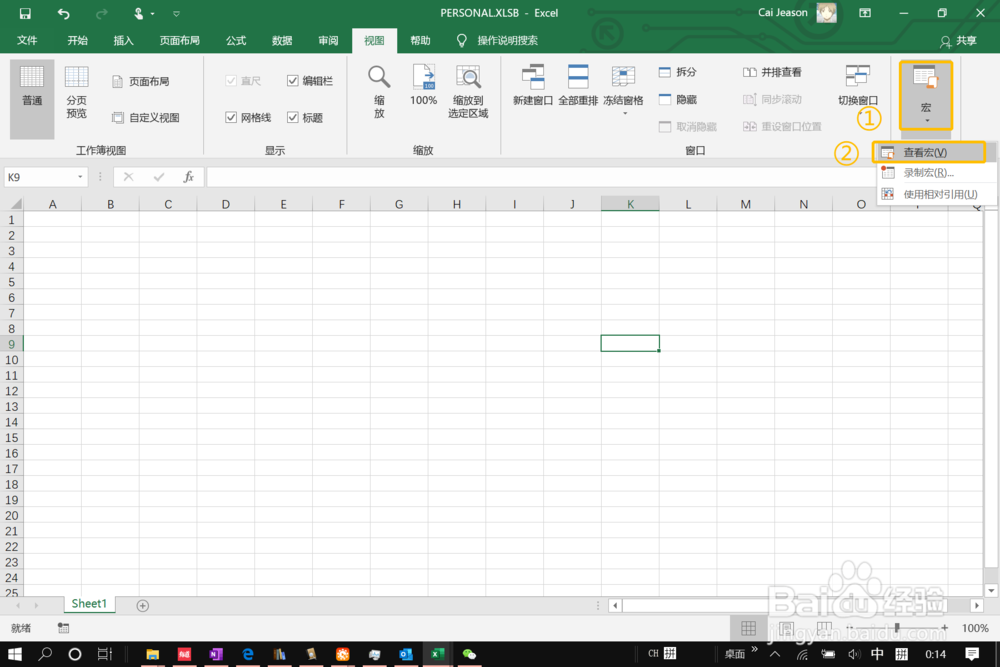
Task: Open Microsoft Edge from taskbar
Action: [x=247, y=654]
